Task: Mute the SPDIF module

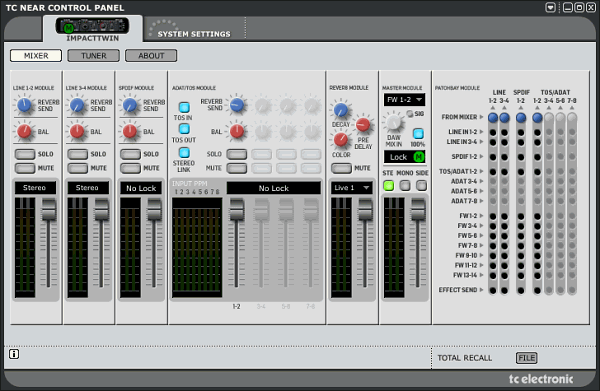Action: tap(130, 168)
